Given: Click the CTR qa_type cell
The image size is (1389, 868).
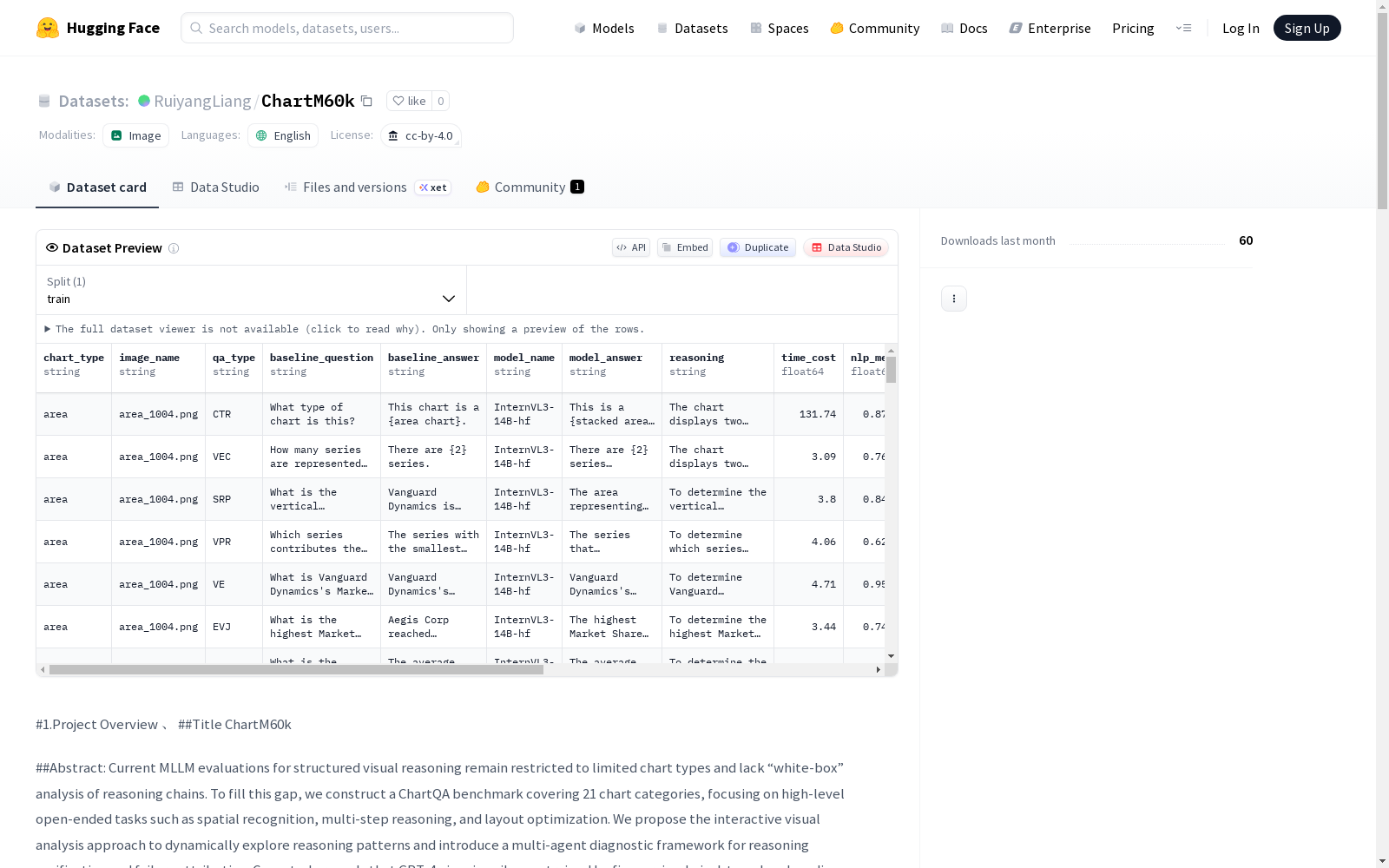Looking at the screenshot, I should point(234,414).
